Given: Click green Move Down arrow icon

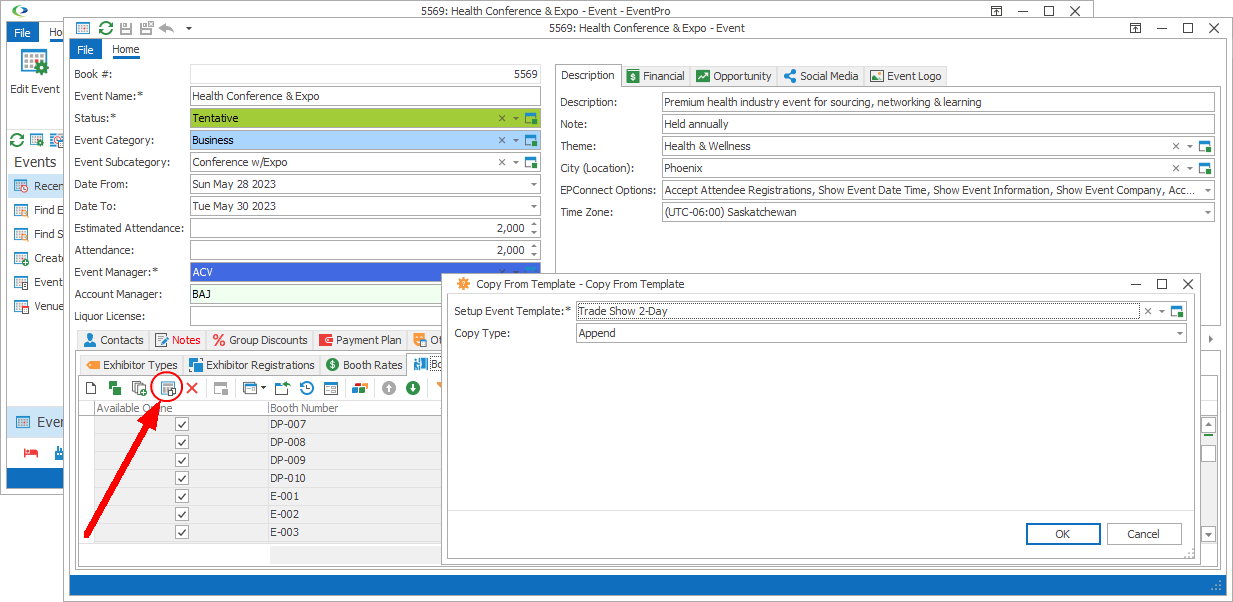Looking at the screenshot, I should (413, 388).
